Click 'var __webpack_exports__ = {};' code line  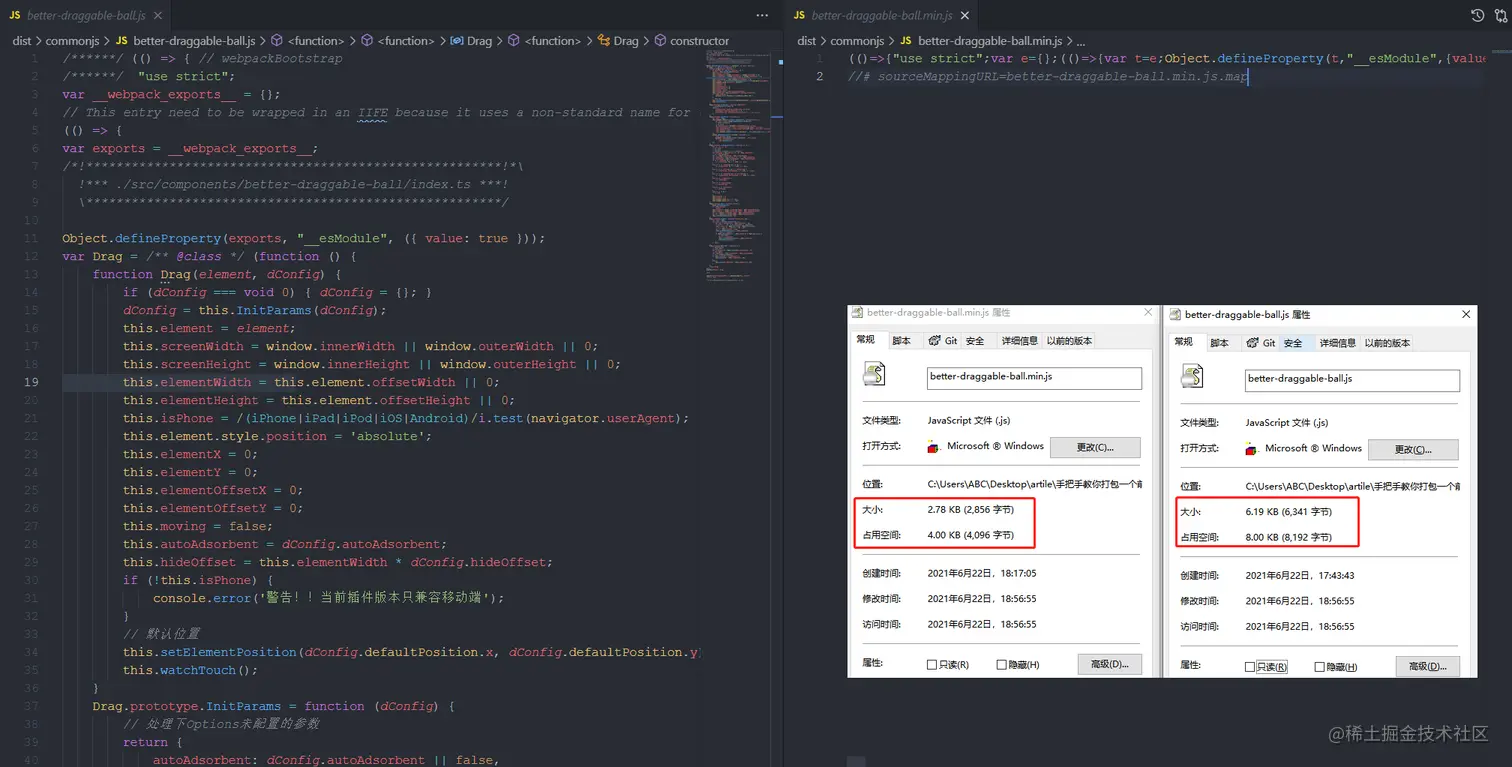171,94
